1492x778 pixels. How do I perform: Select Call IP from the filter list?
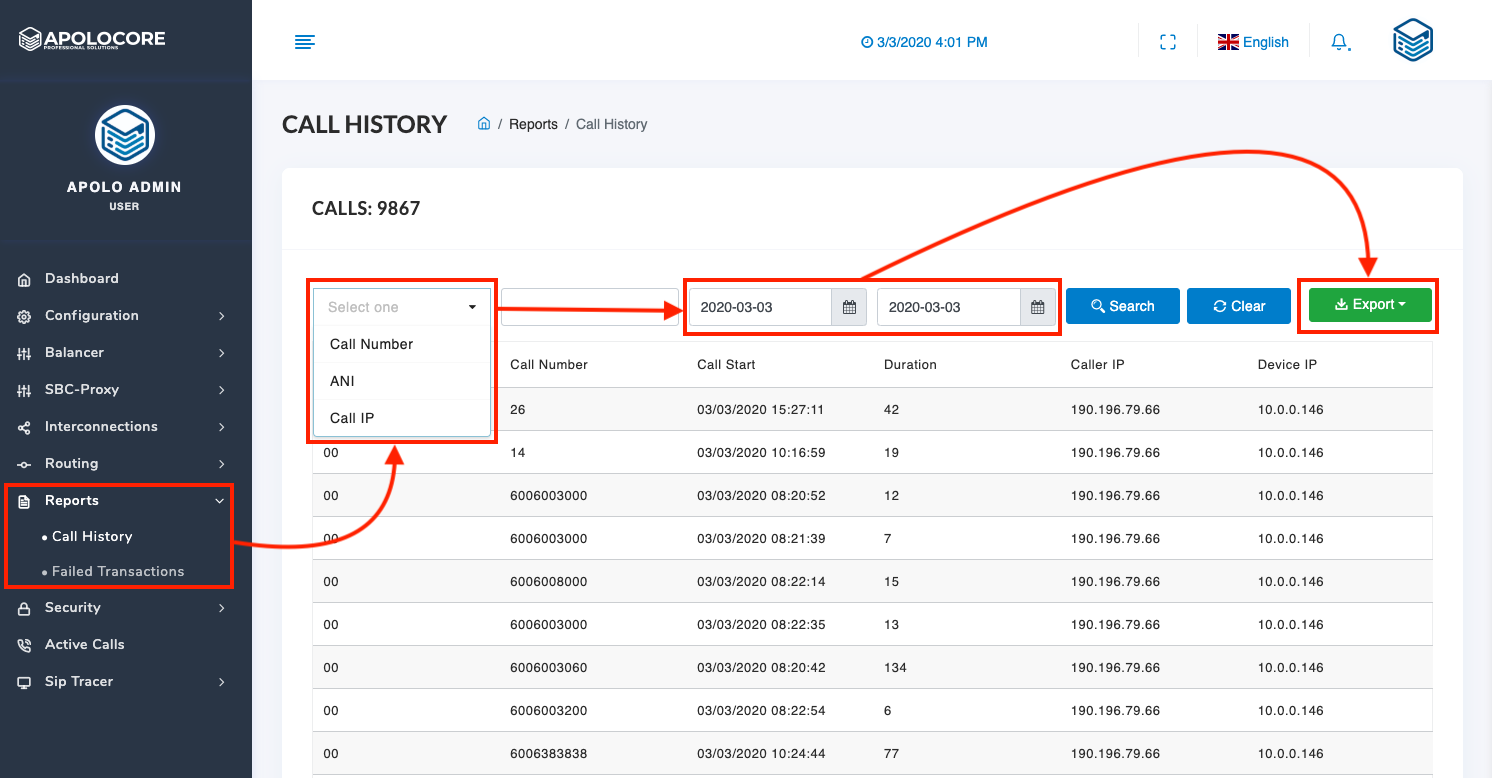[352, 418]
